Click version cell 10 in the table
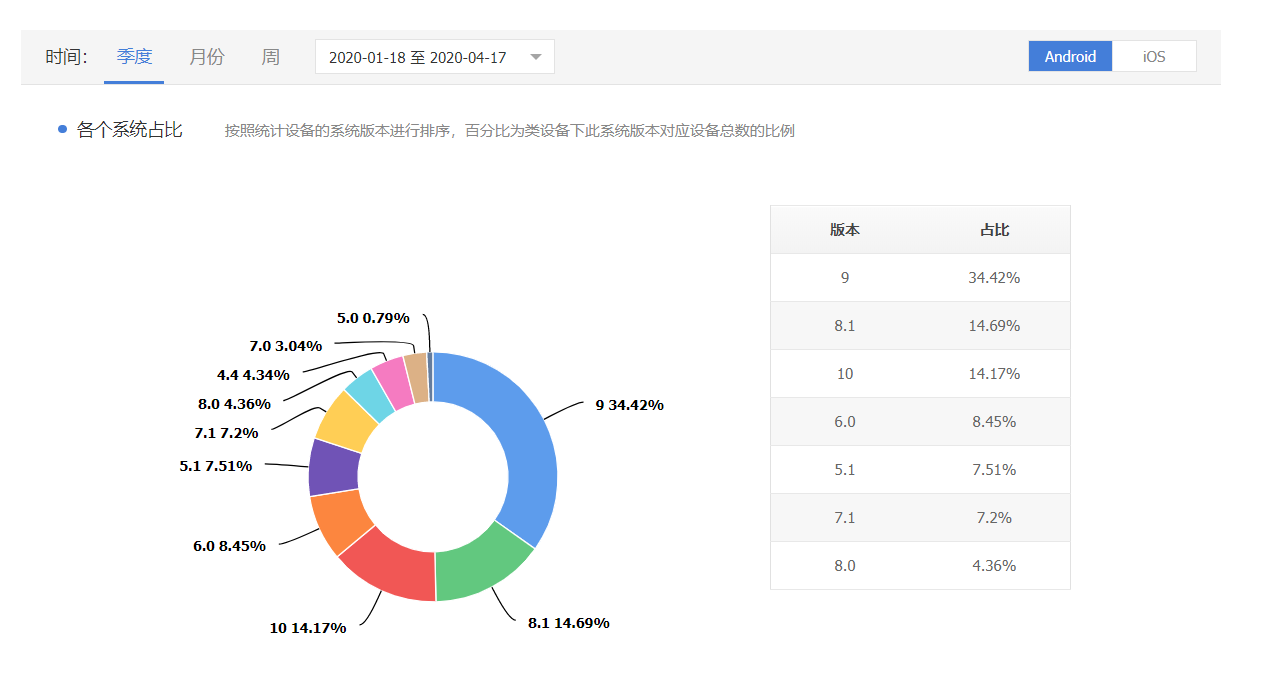This screenshot has width=1280, height=695. pyautogui.click(x=845, y=374)
